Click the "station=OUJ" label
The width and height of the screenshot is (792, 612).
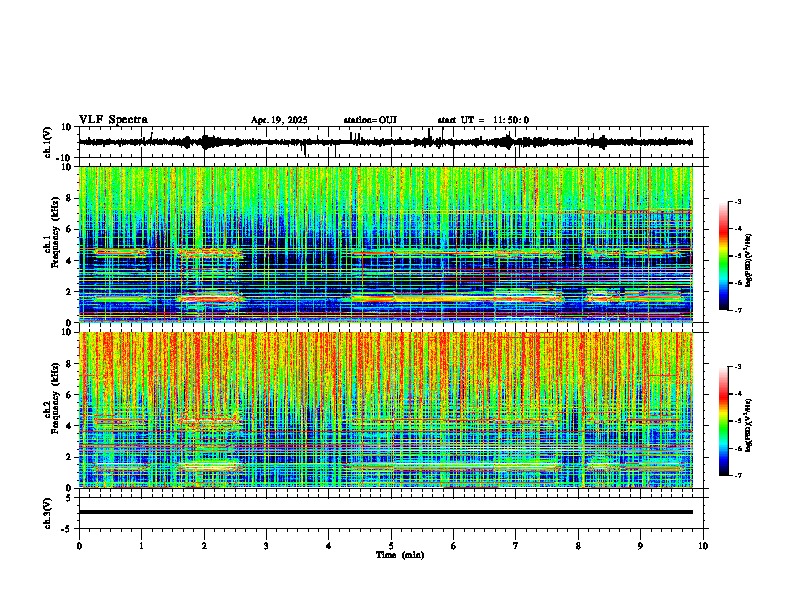point(370,120)
